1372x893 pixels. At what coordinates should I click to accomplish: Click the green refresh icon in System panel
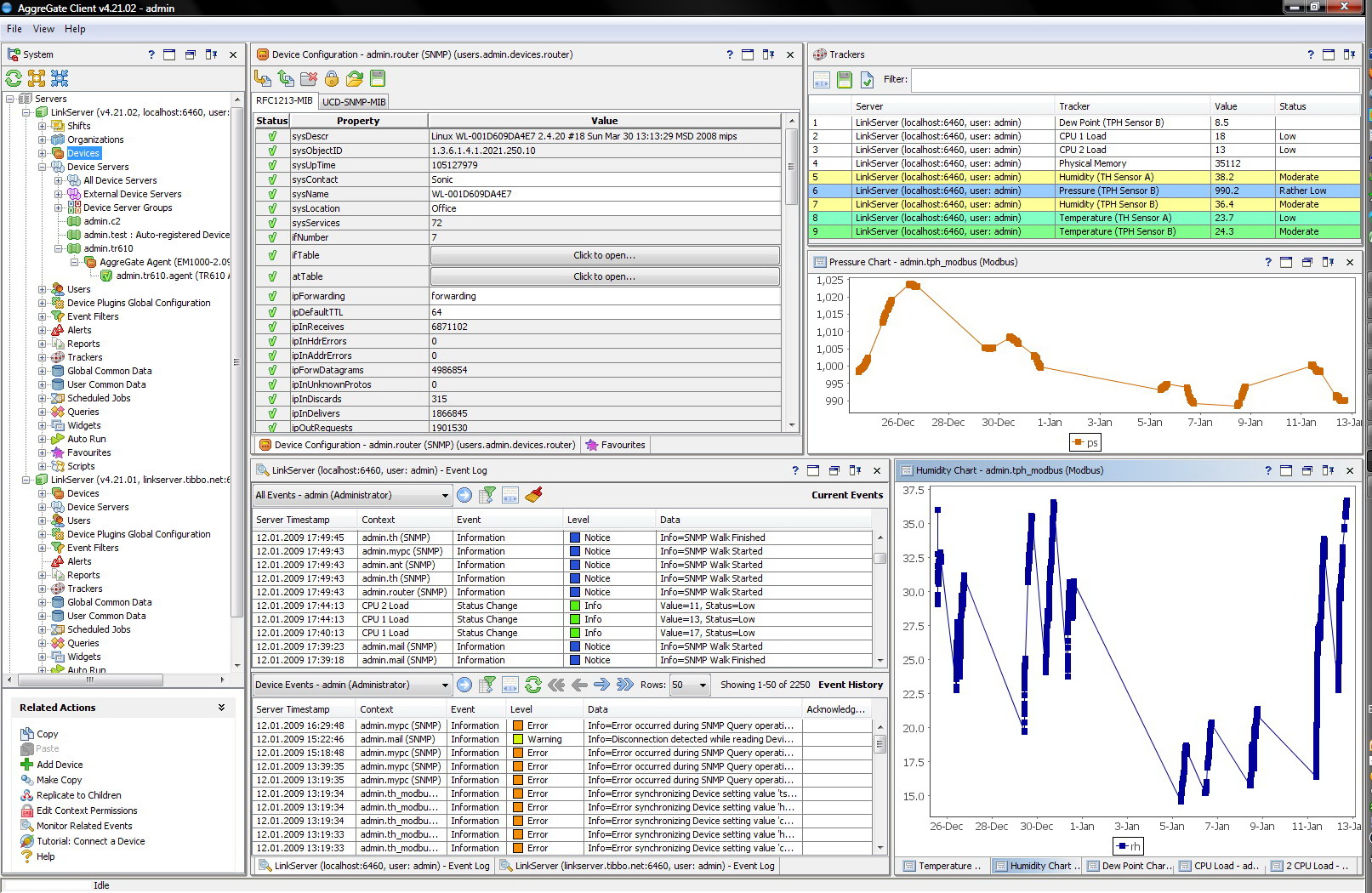coord(14,78)
